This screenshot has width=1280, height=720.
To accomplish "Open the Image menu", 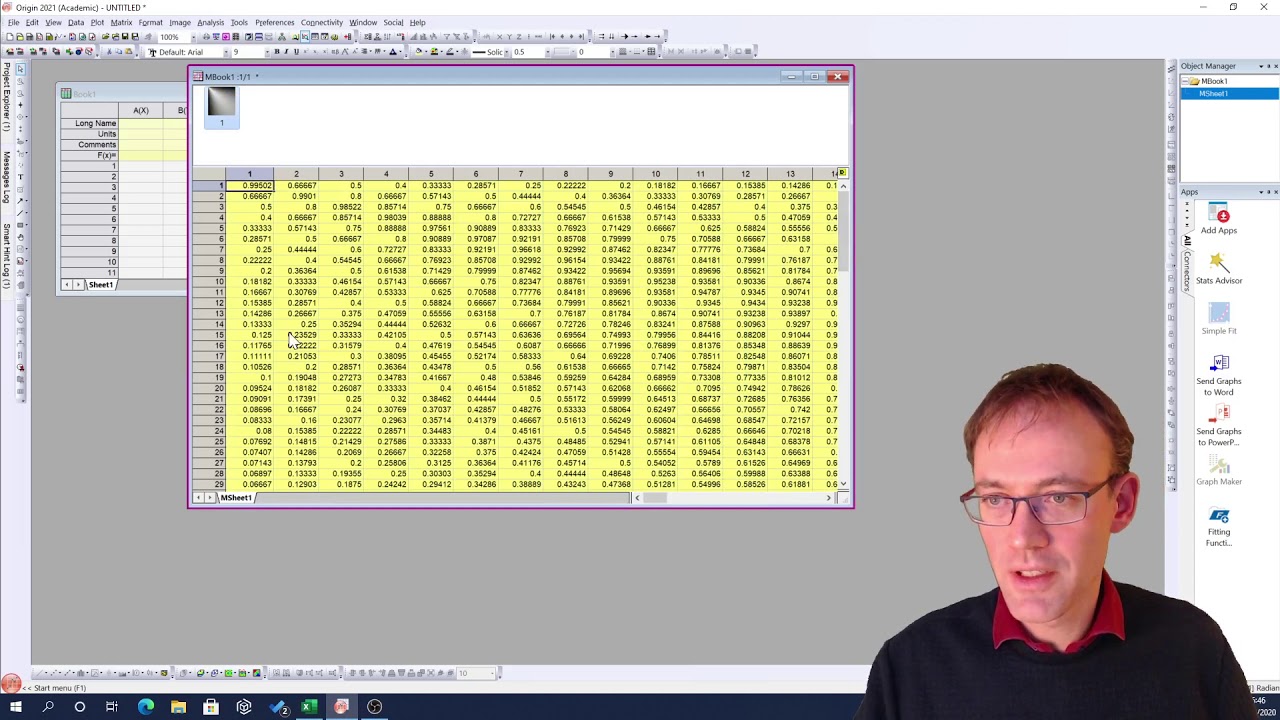I will 180,22.
